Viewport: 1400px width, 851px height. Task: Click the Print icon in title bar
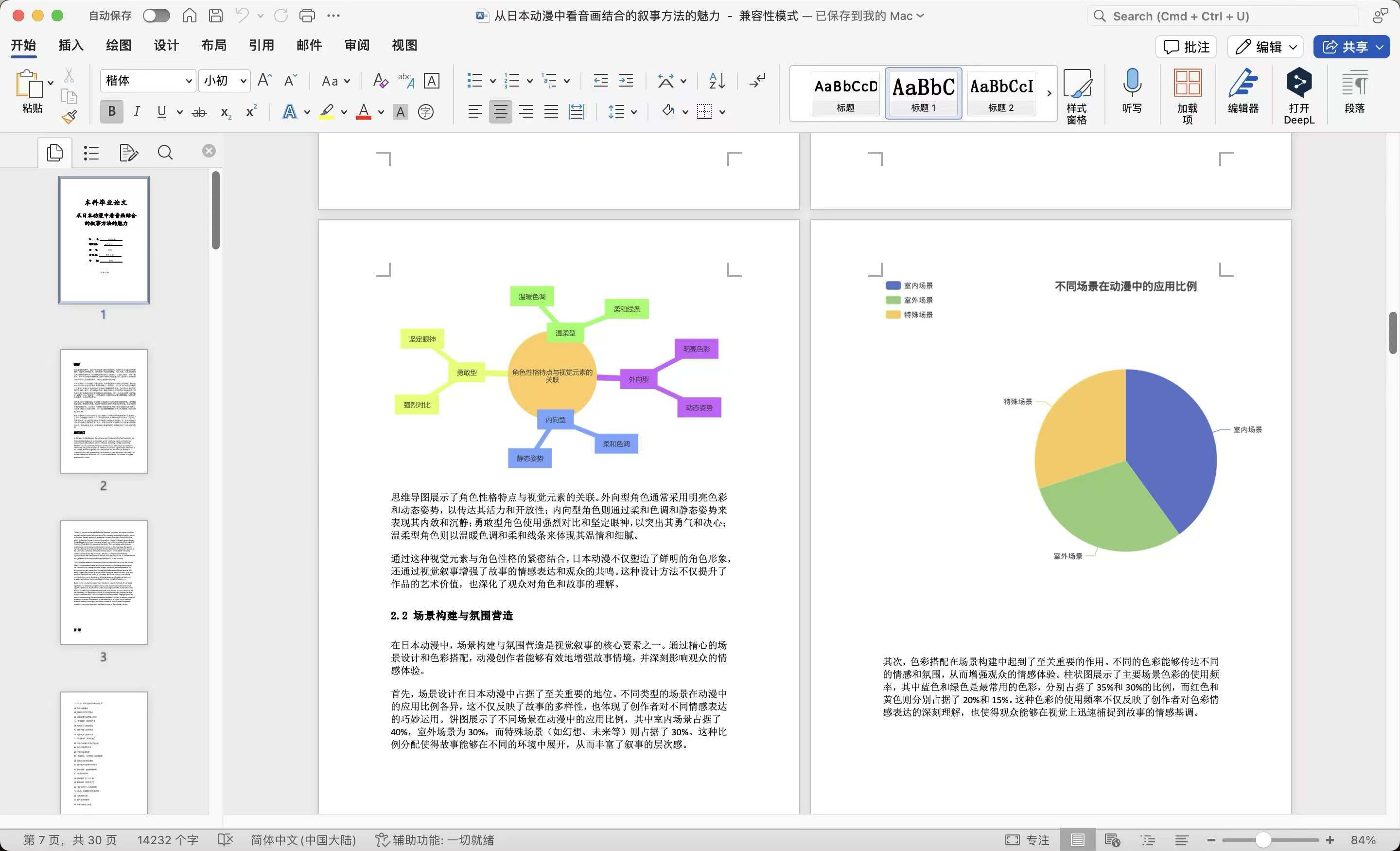click(307, 16)
